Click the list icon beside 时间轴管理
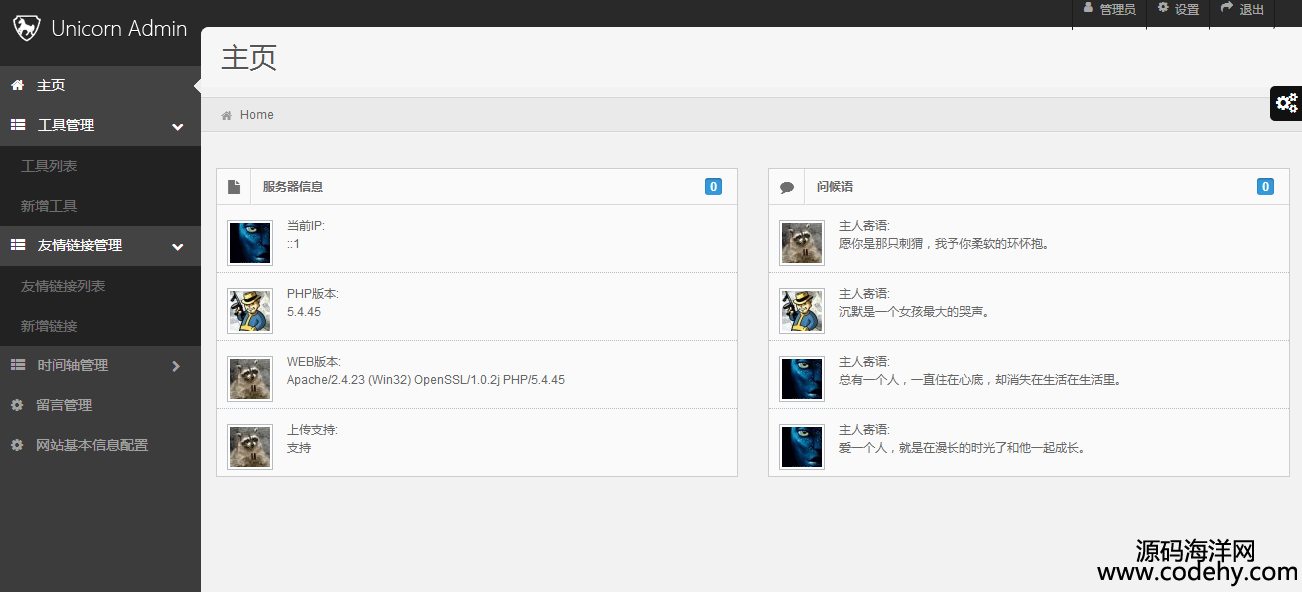The image size is (1302, 592). click(x=17, y=366)
